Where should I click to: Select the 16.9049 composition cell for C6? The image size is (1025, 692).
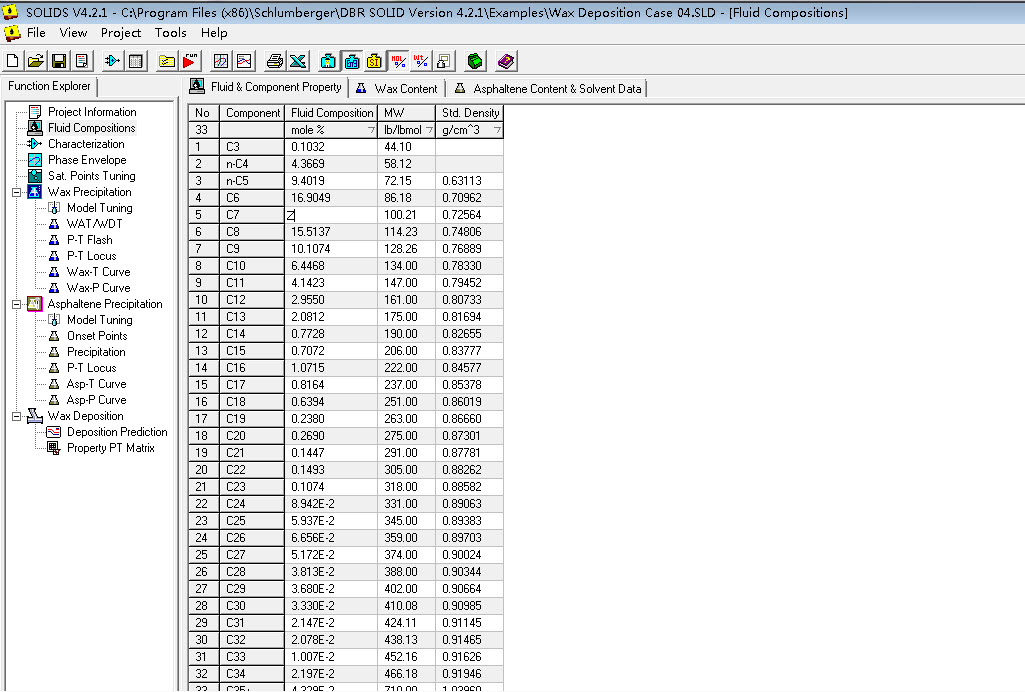(x=331, y=198)
